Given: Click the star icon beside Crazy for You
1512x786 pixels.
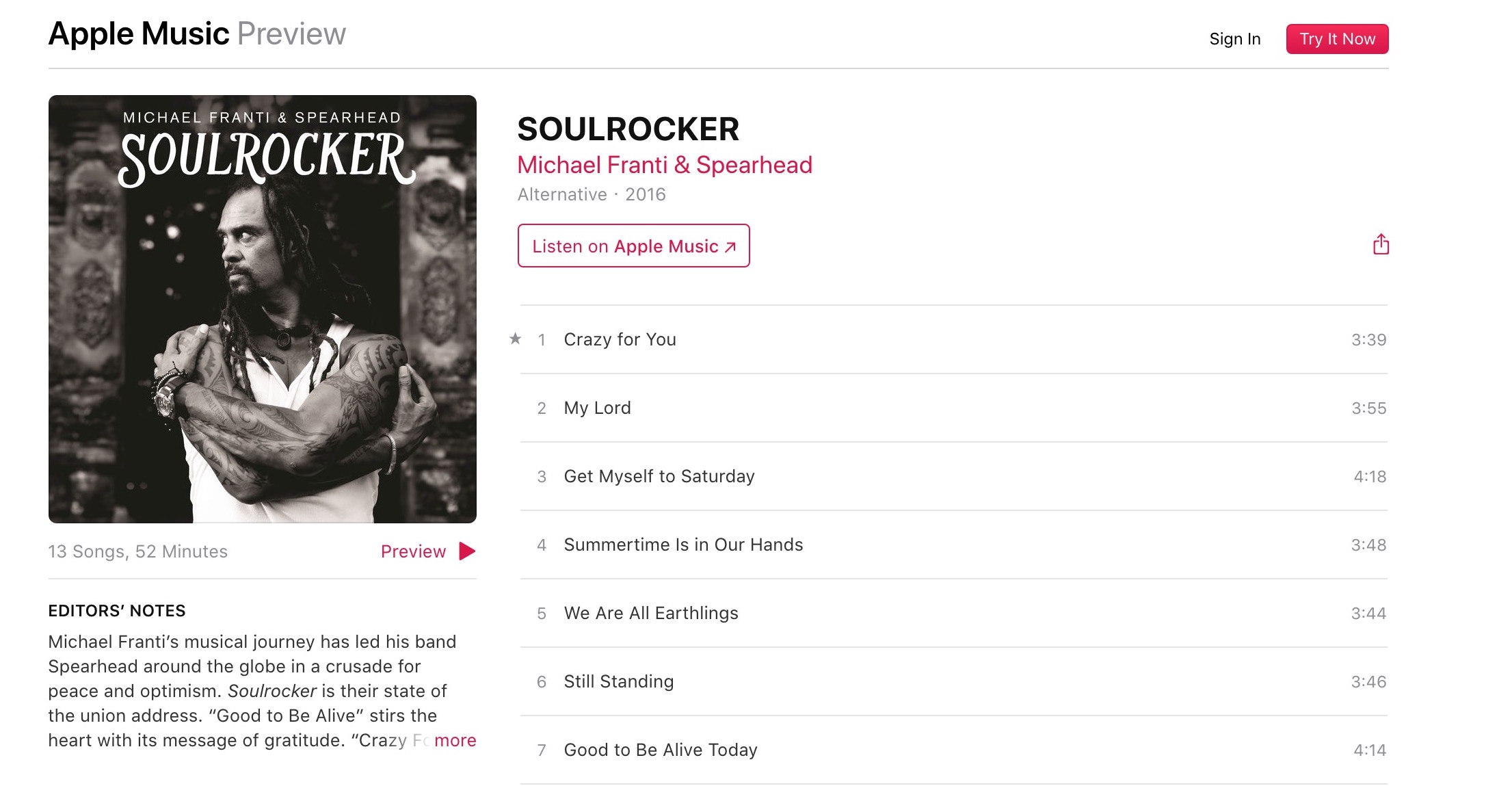Looking at the screenshot, I should tap(515, 339).
